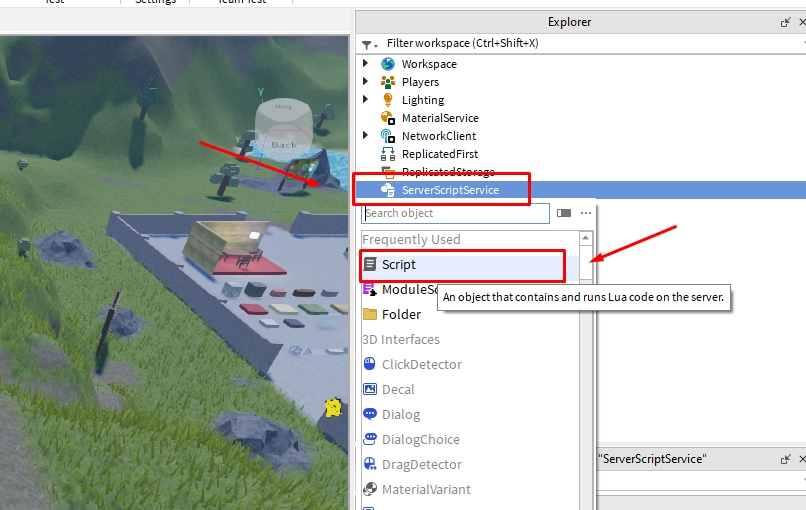
Task: Click the MaterialVariant icon
Action: 370,489
